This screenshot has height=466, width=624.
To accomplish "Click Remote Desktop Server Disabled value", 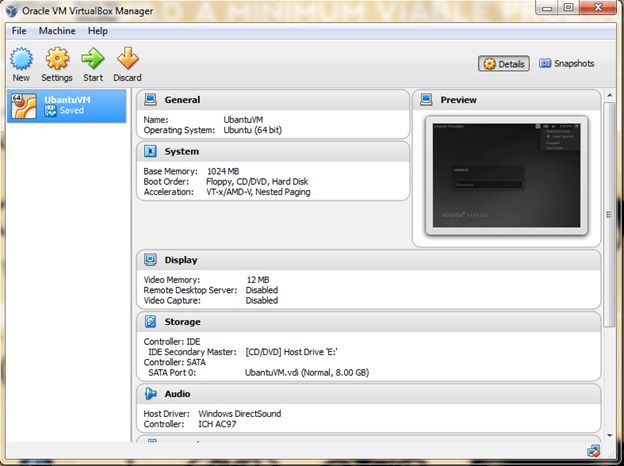I will pos(261,291).
